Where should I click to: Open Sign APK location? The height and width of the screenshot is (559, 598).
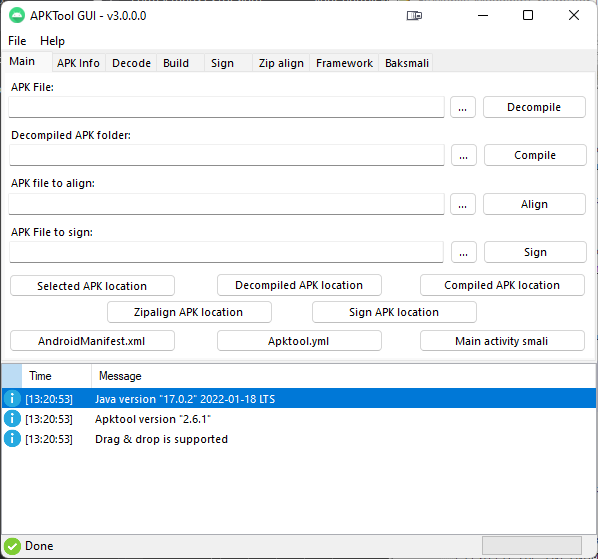pos(394,312)
